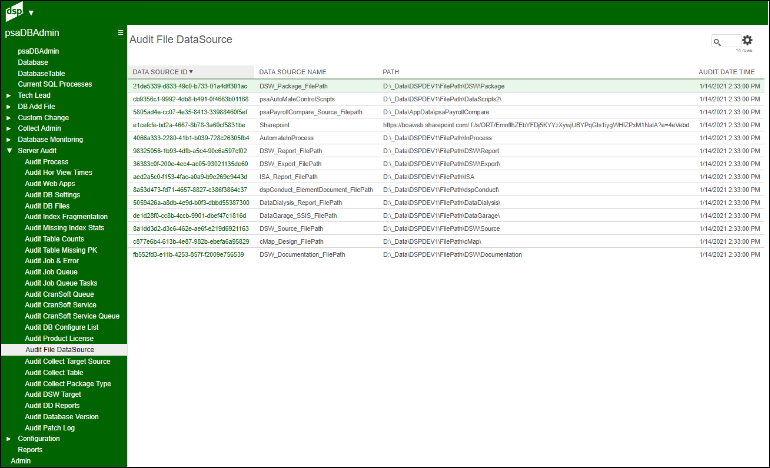Open Audit Job & Error

(x=52, y=261)
